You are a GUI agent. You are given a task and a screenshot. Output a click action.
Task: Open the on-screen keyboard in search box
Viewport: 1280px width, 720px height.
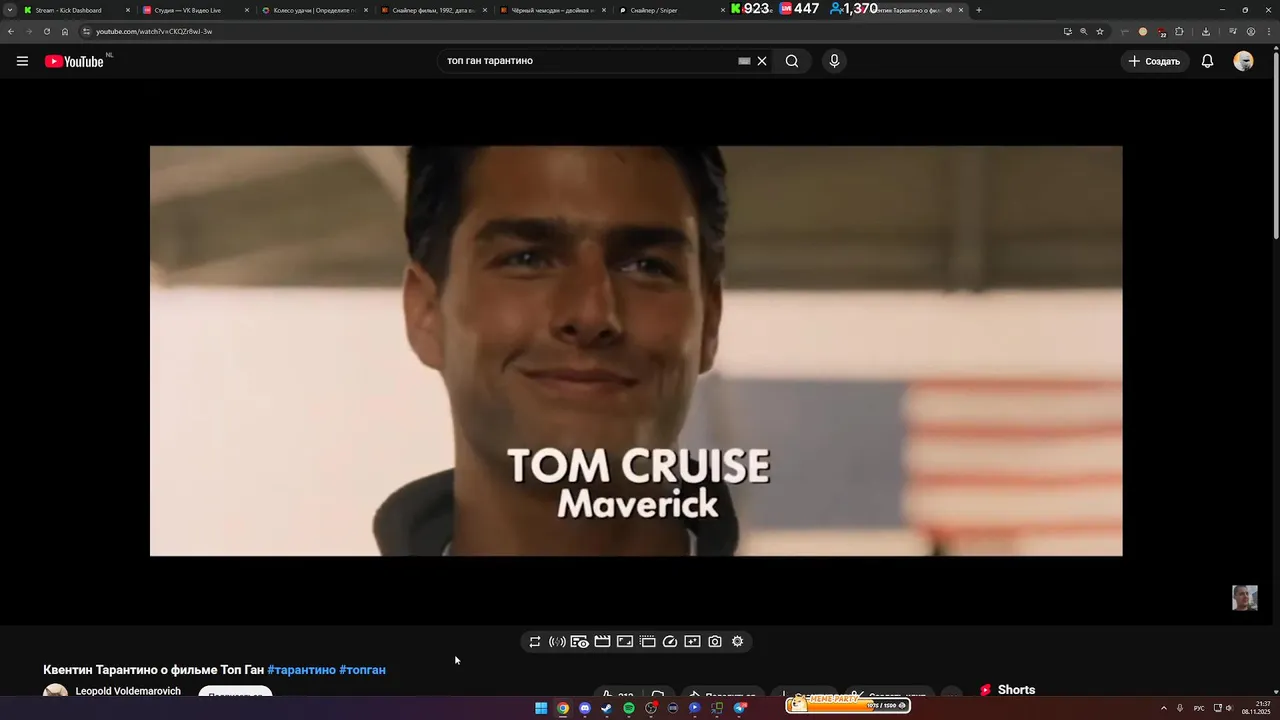coord(744,61)
